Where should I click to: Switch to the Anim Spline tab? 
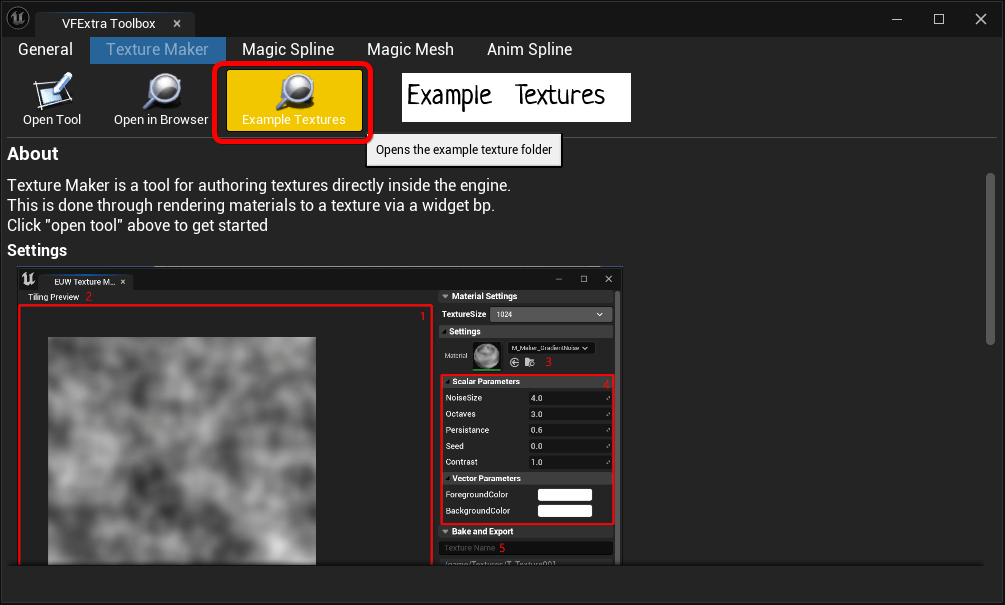(x=529, y=49)
